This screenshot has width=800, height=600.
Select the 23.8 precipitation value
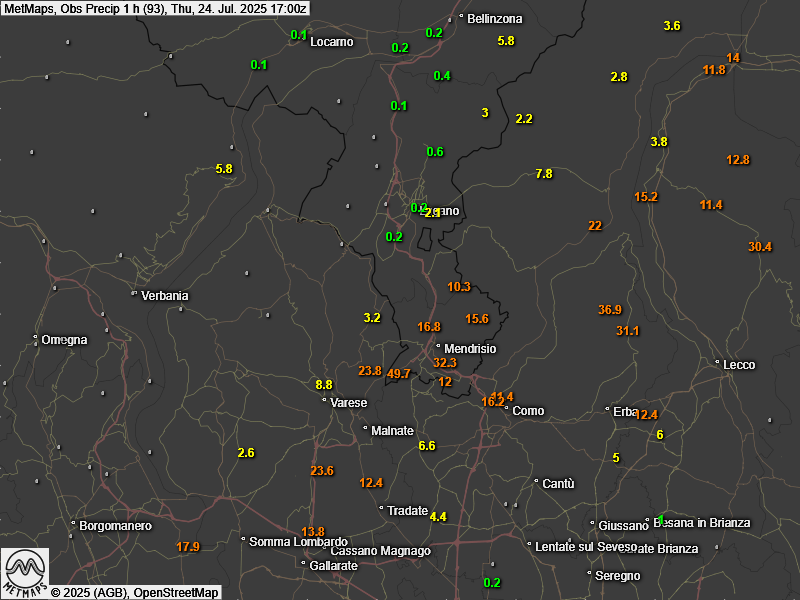pos(370,371)
